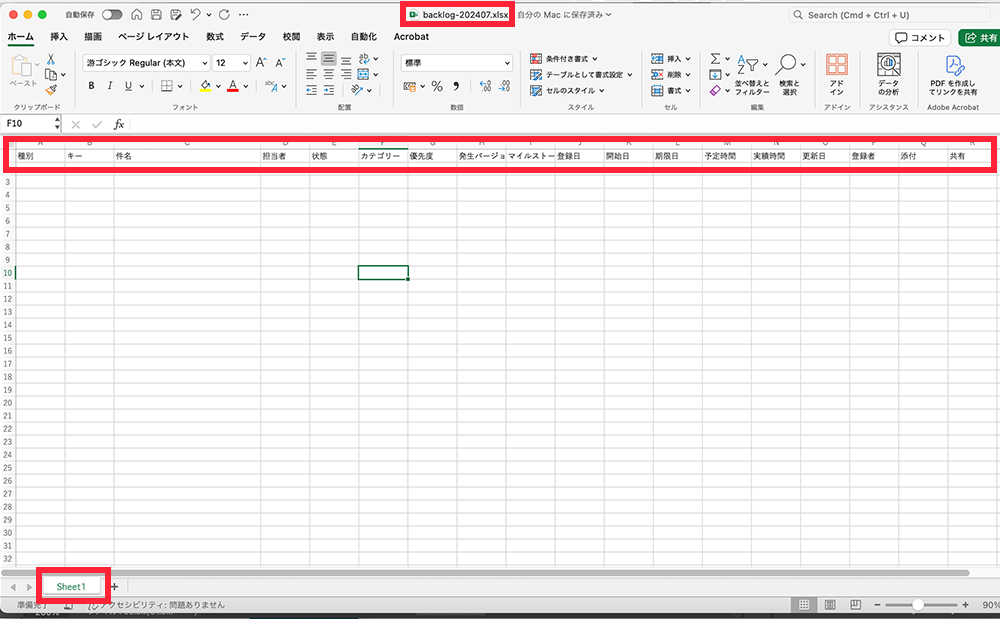
Task: Click the wrap text icon
Action: click(x=364, y=59)
